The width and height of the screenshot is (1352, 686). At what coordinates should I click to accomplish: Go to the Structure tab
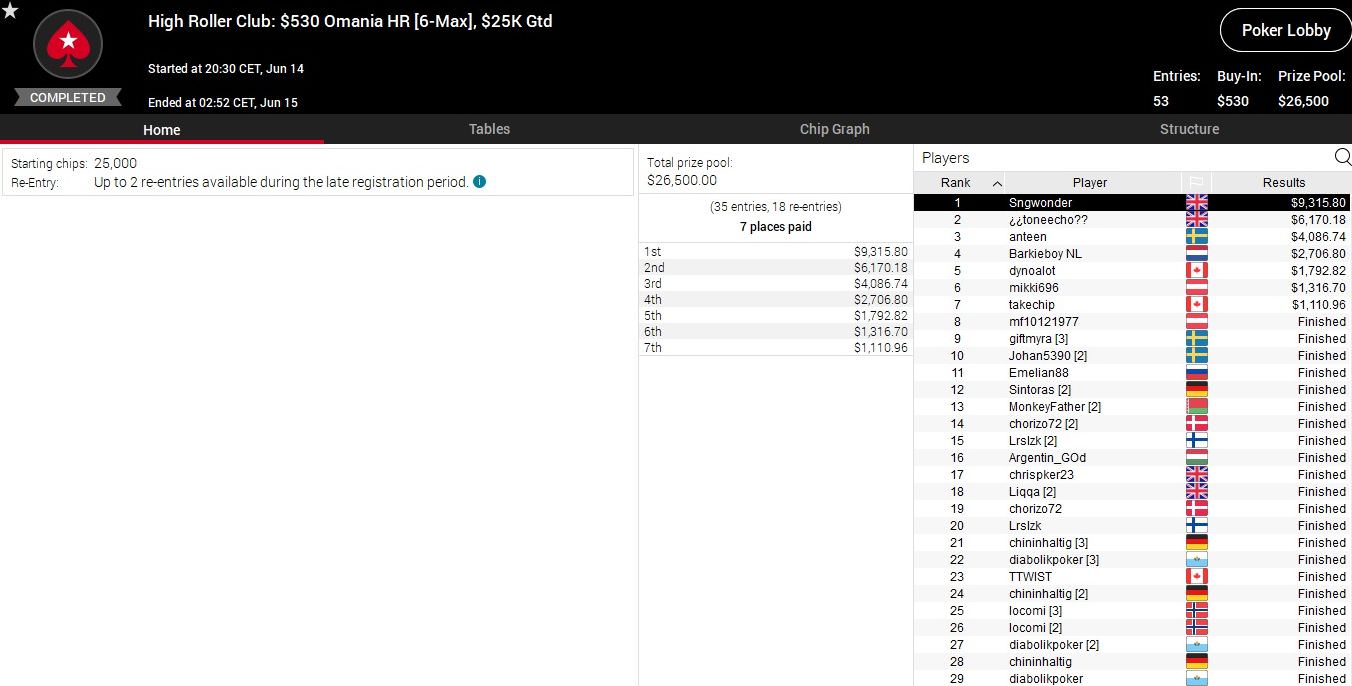point(1189,129)
